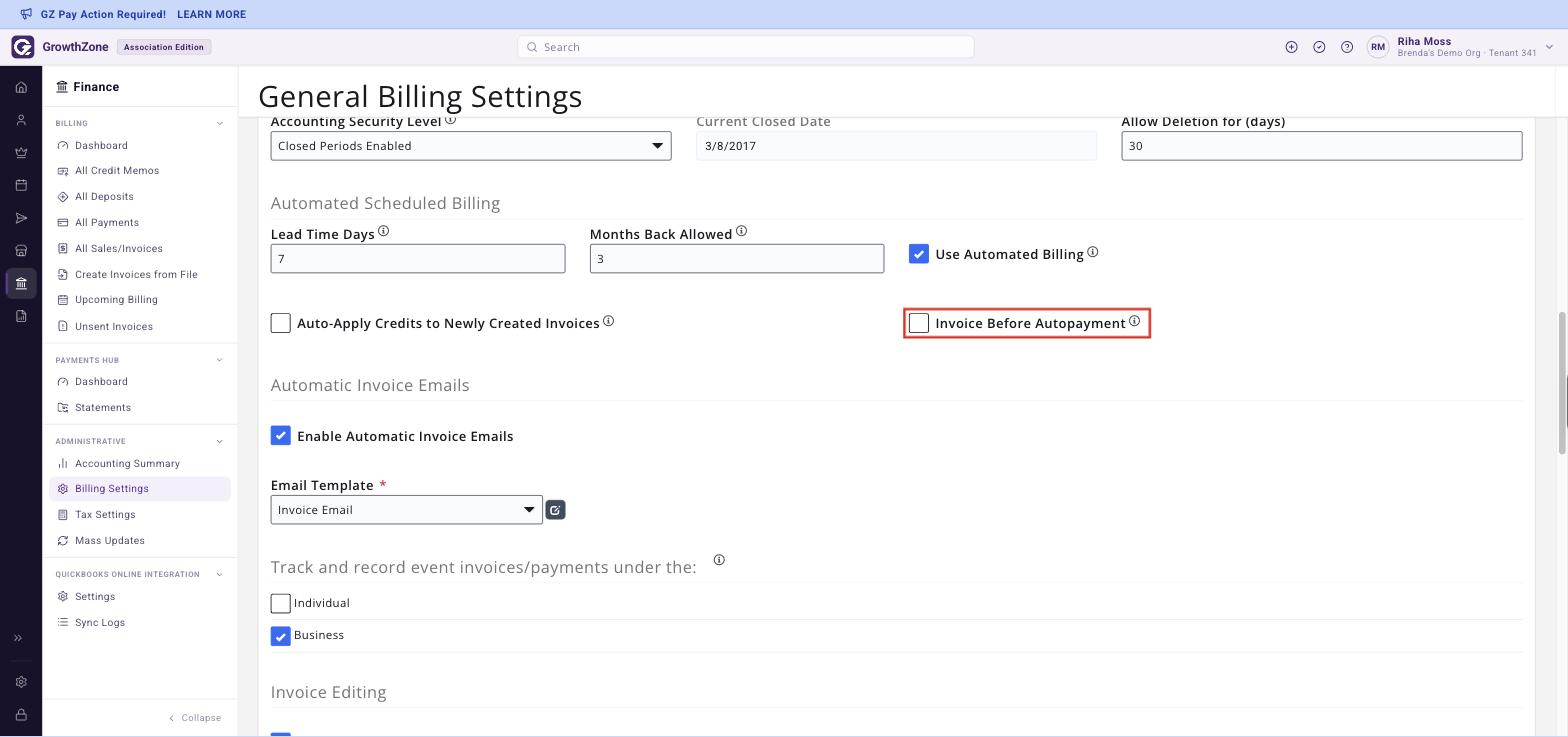This screenshot has height=737, width=1568.
Task: Open the Email Template dropdown
Action: pyautogui.click(x=407, y=510)
